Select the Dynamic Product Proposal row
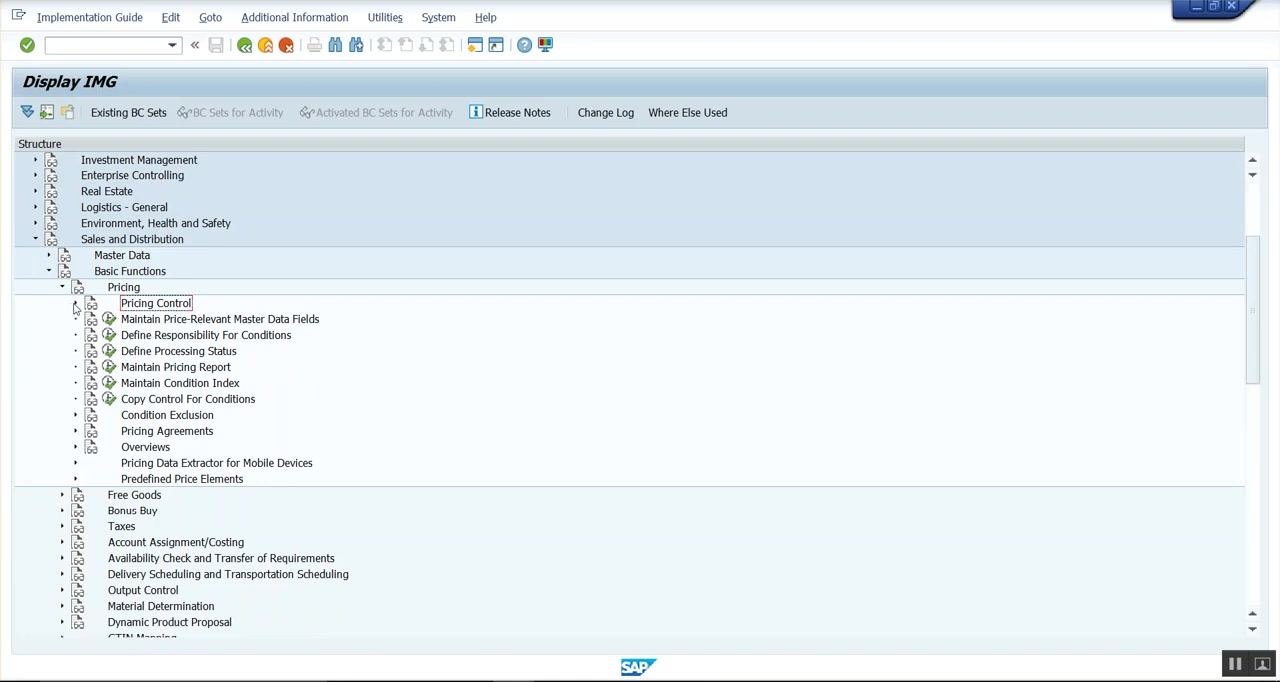1280x682 pixels. point(170,622)
